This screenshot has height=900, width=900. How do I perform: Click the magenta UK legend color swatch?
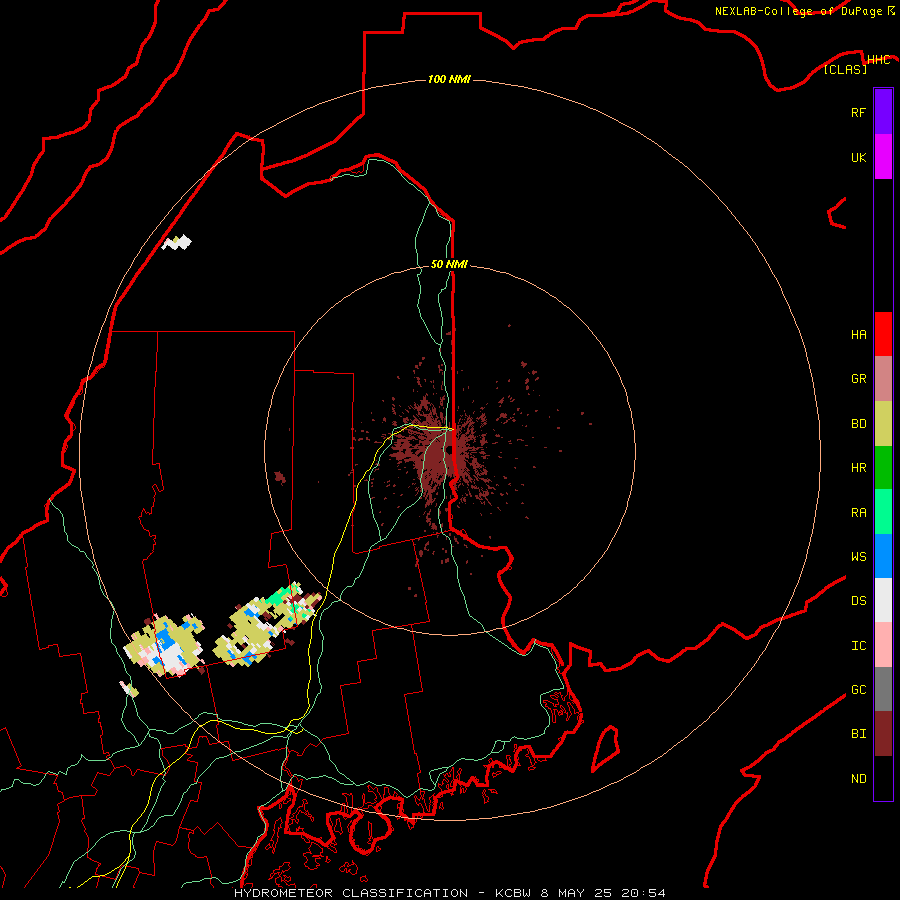883,157
